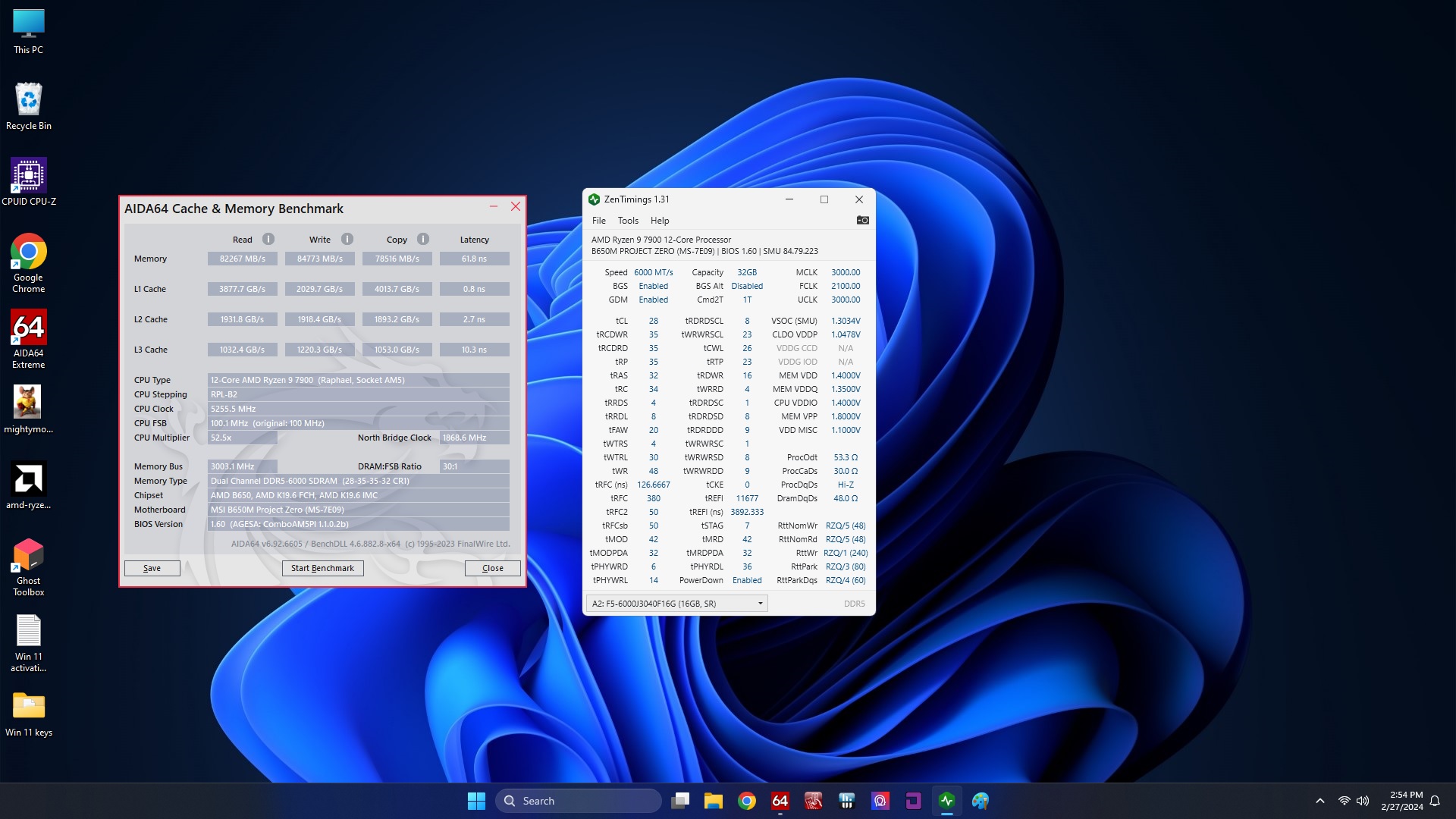Maximize the ZenTimings window
This screenshot has width=1456, height=819.
coord(824,199)
